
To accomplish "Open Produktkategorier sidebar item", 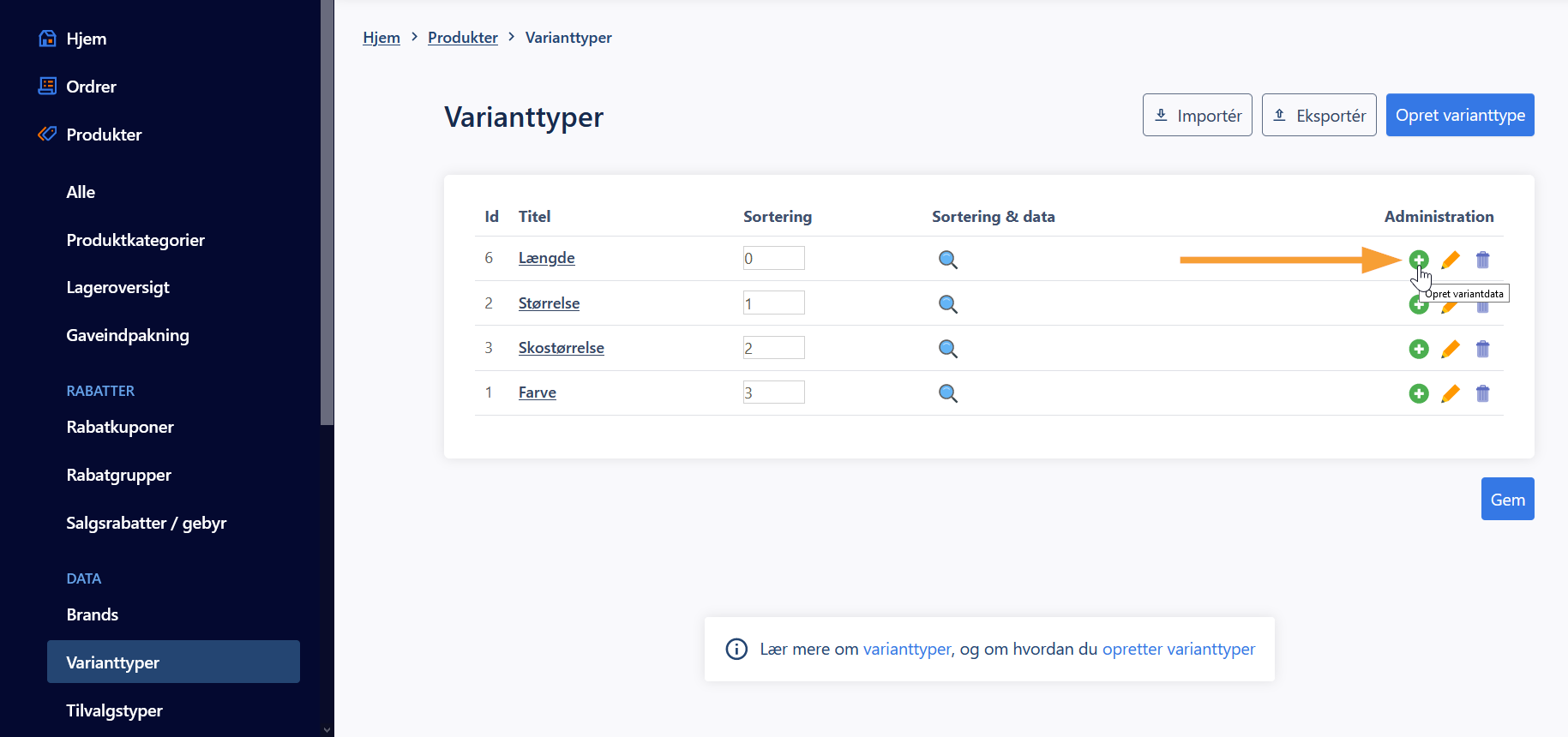I will [x=135, y=240].
